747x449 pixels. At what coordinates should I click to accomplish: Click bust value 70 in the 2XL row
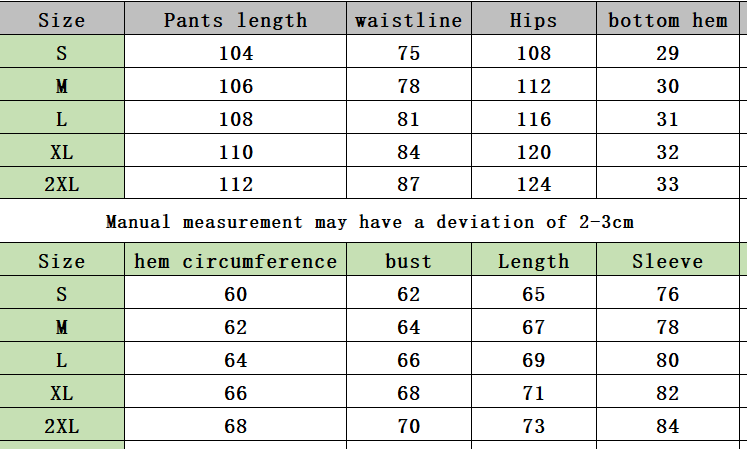[x=408, y=426]
